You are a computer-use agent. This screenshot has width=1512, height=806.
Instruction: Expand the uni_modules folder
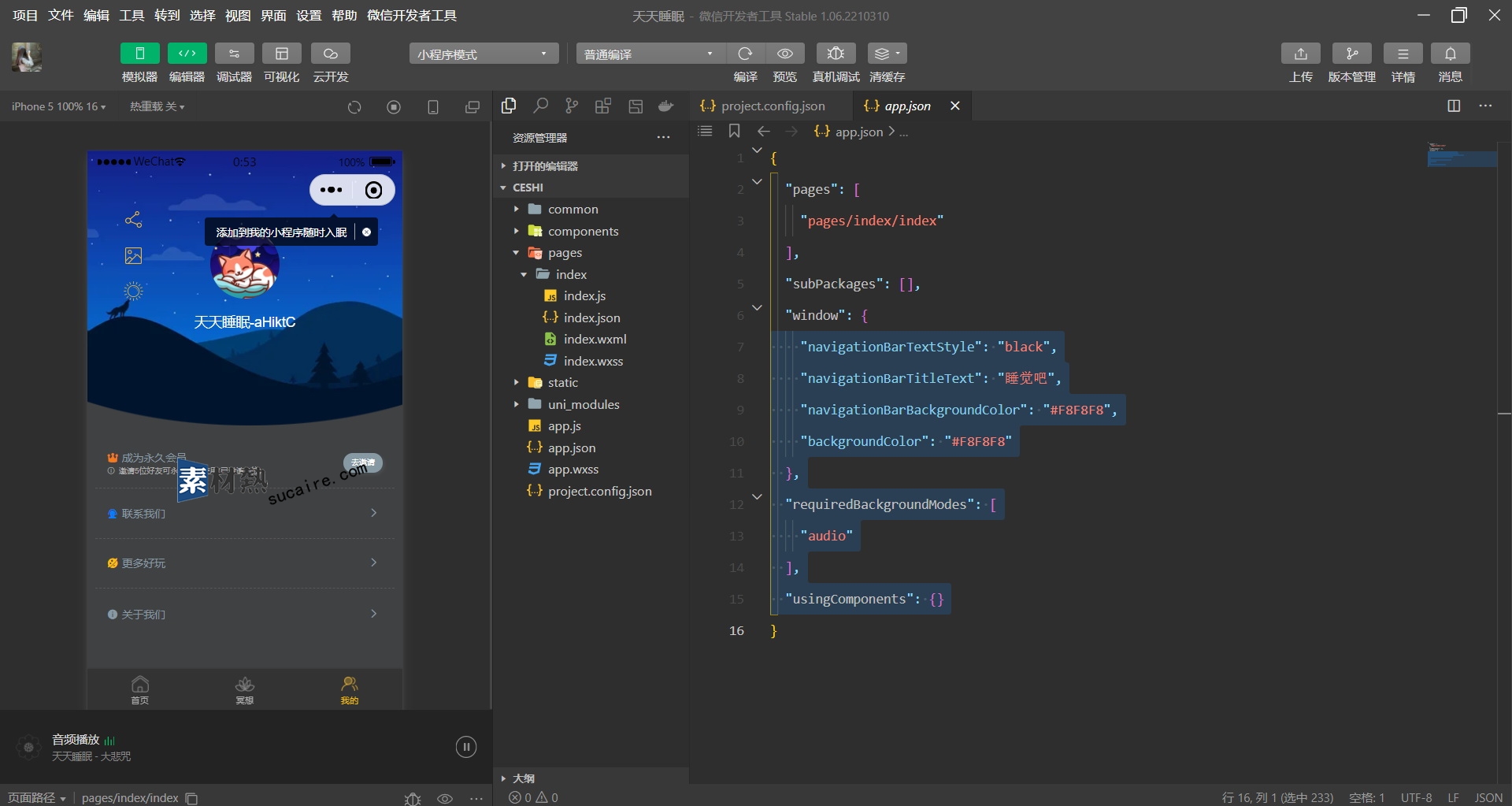coord(591,404)
